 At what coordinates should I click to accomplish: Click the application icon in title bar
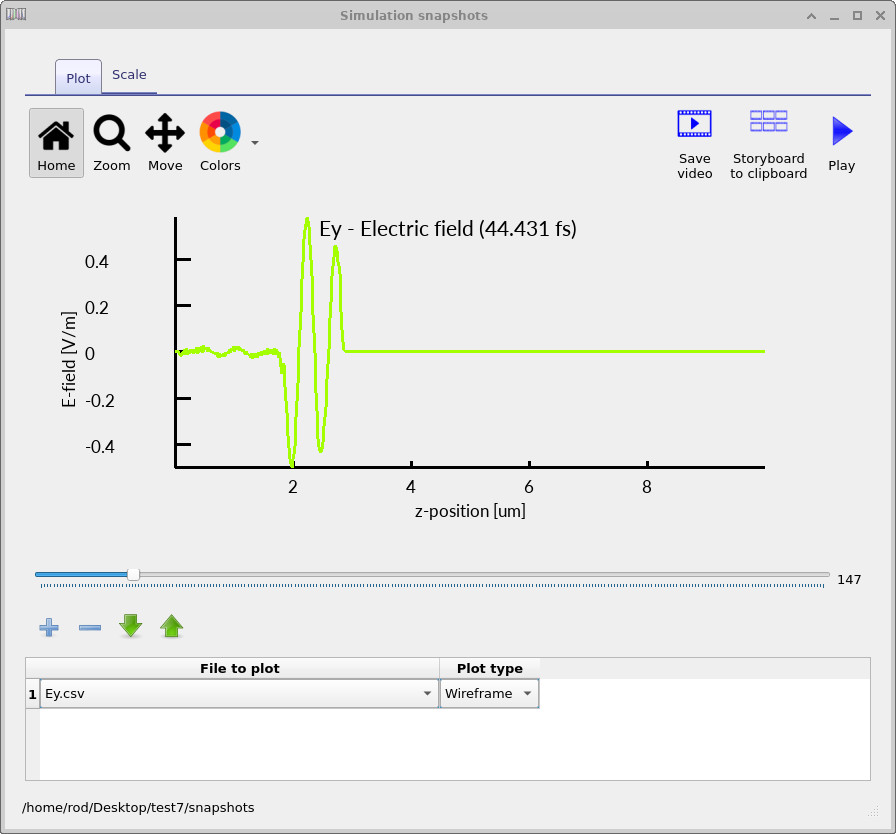16,14
